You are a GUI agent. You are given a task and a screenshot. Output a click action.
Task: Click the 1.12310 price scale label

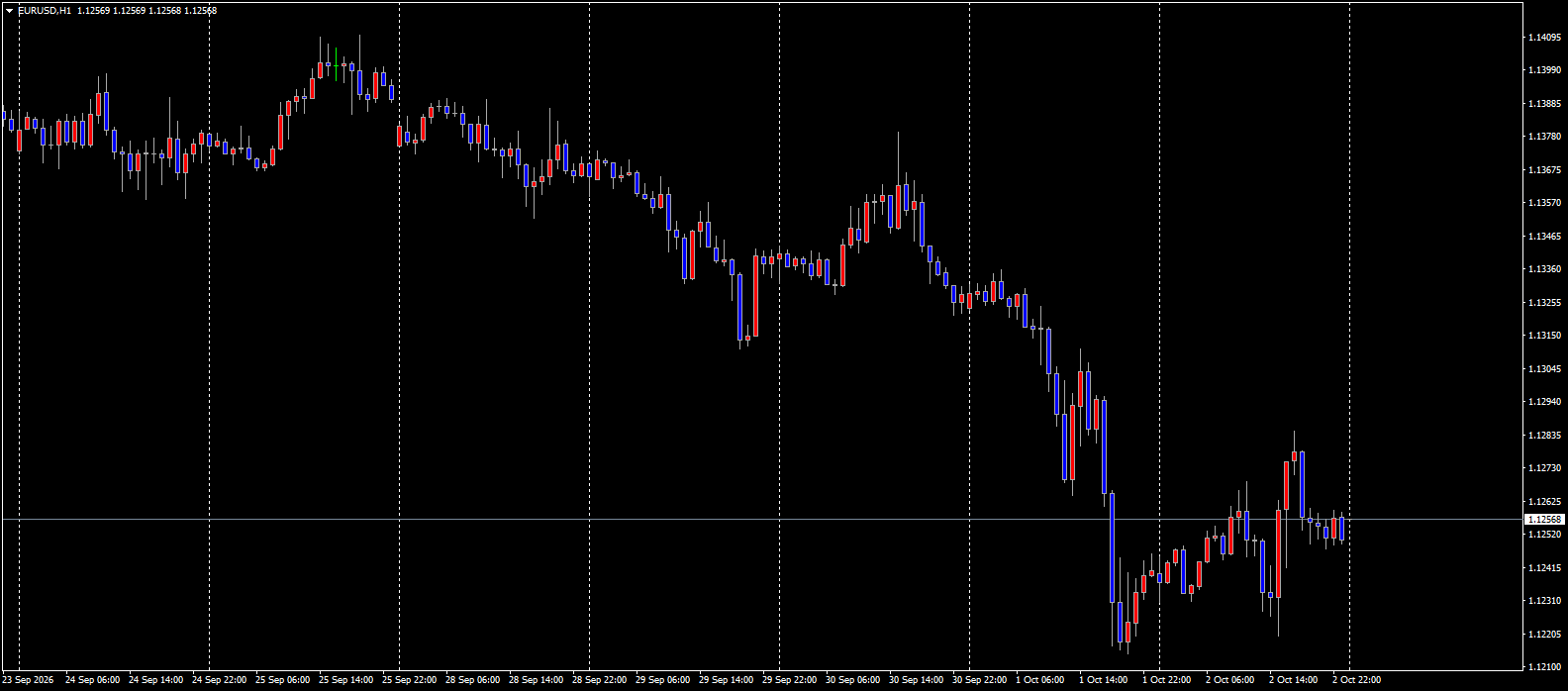pos(1544,601)
